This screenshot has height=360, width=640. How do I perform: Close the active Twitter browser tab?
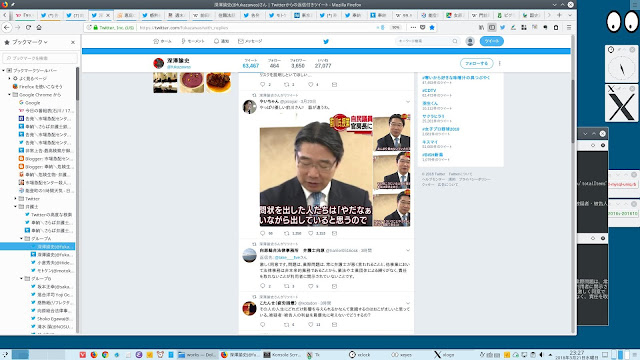pos(108,15)
